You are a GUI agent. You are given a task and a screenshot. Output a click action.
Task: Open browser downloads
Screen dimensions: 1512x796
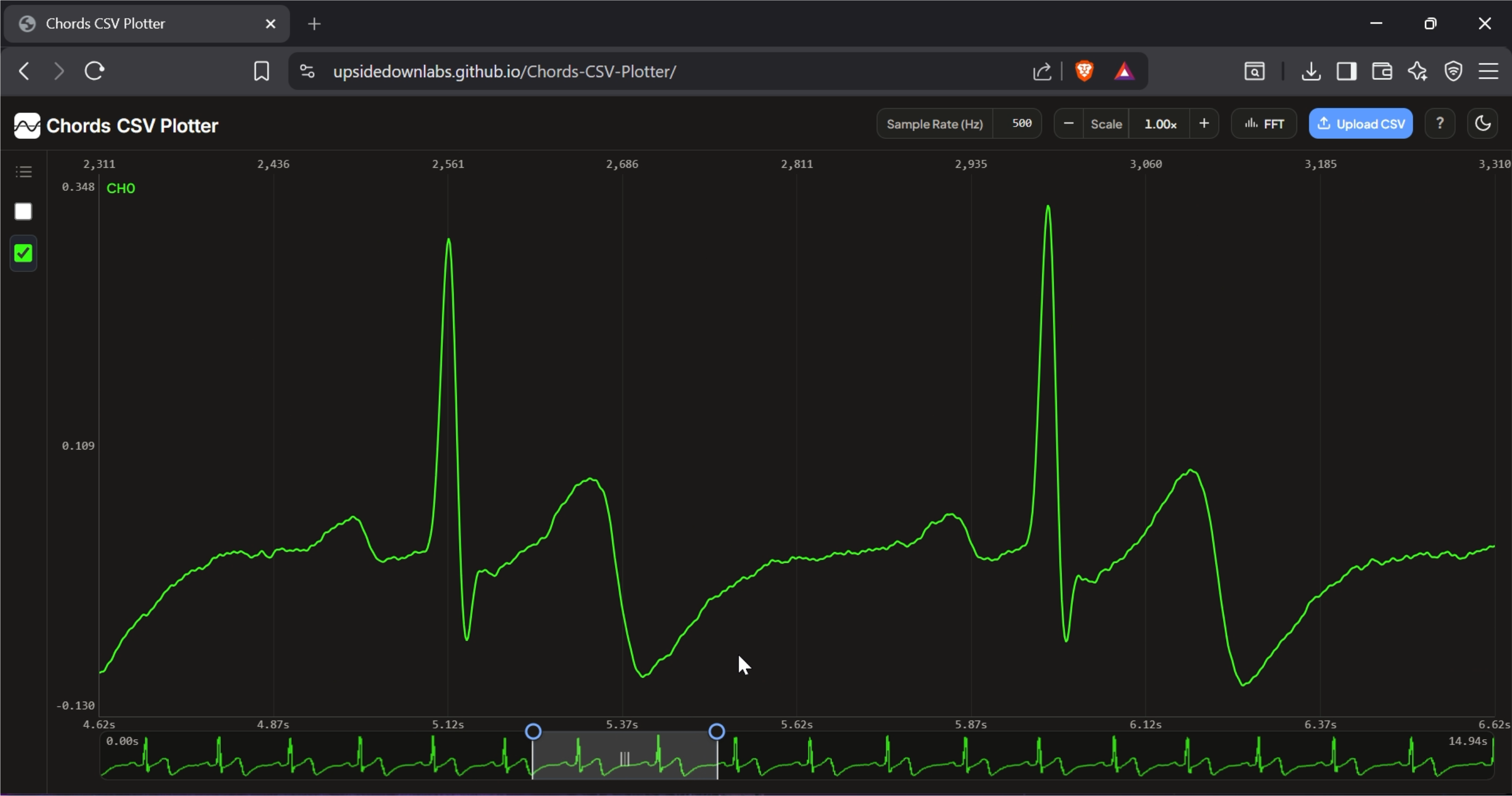1311,72
